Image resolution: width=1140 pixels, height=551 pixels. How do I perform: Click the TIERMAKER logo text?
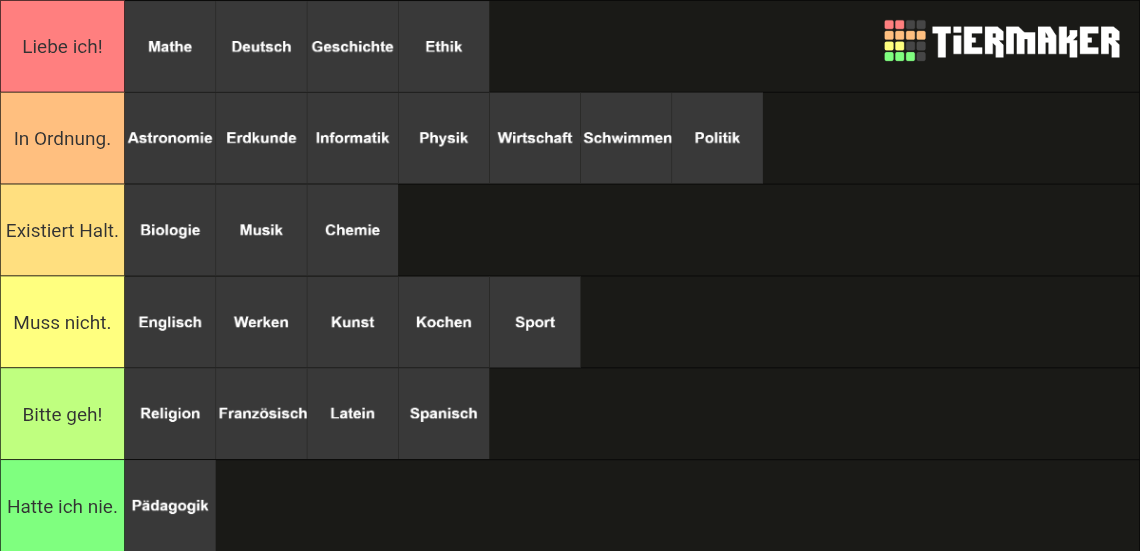[1027, 41]
